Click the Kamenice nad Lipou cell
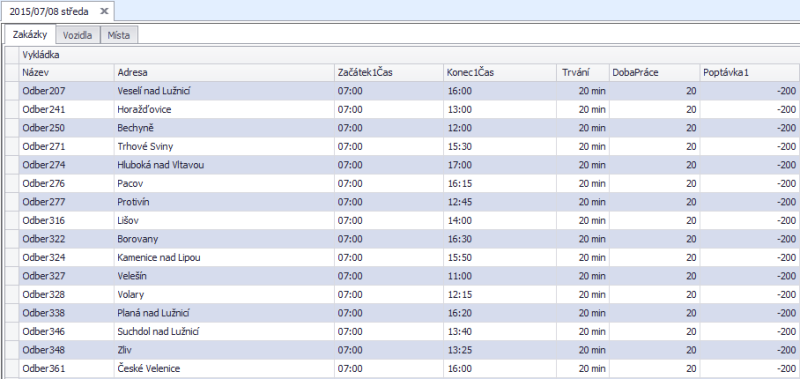 tap(224, 257)
